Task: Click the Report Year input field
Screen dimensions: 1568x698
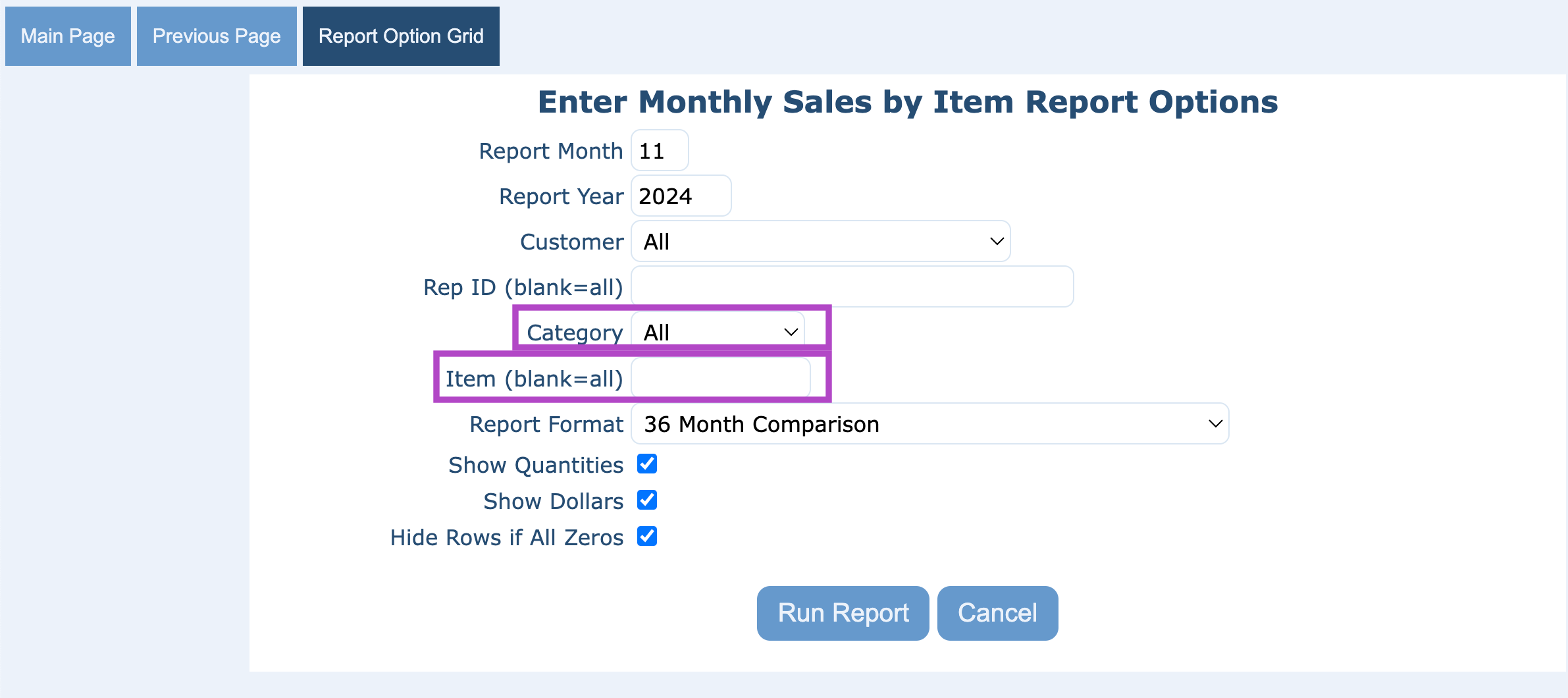Action: pyautogui.click(x=681, y=196)
